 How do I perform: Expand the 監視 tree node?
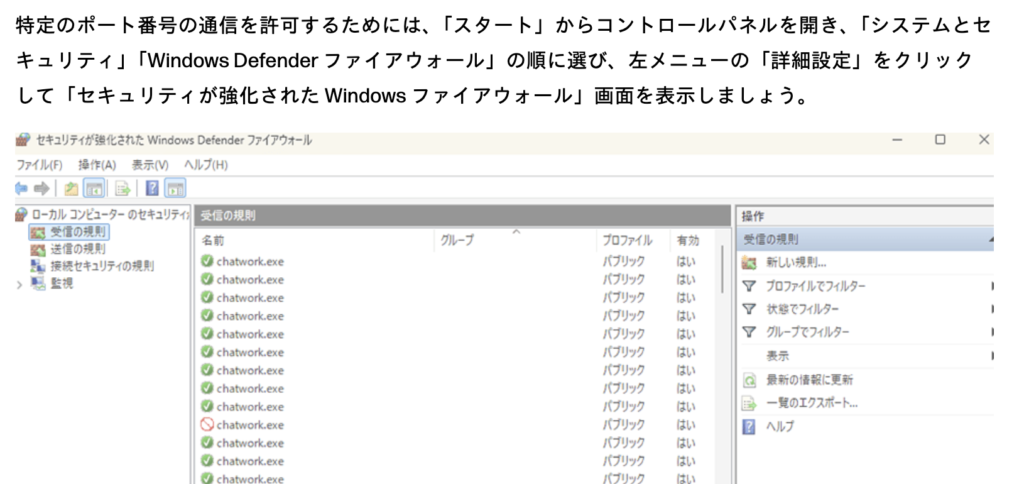20,284
